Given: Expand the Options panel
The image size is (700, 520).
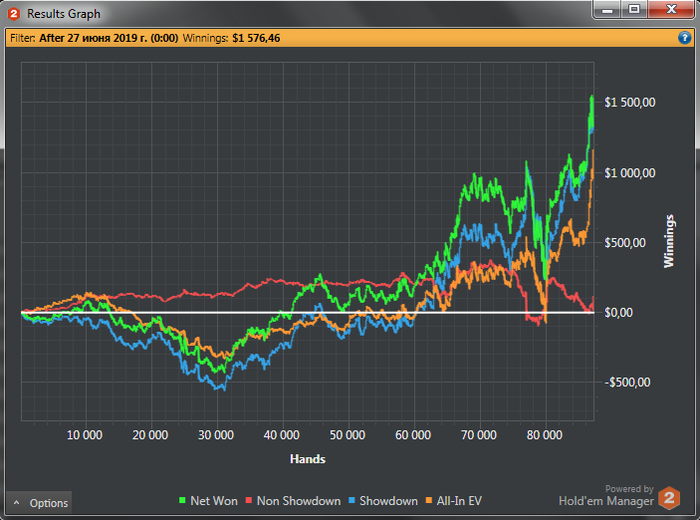Looking at the screenshot, I should (39, 503).
